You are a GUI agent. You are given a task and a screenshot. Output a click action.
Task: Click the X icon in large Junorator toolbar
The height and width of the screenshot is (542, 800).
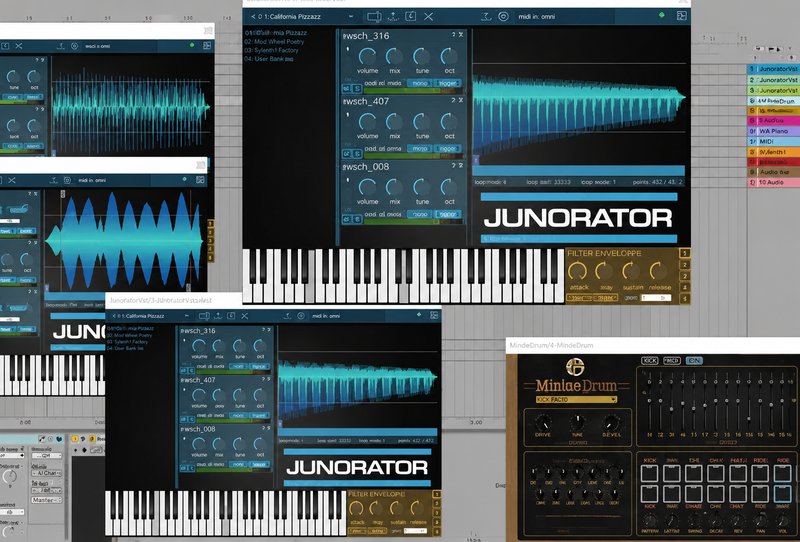click(x=429, y=16)
